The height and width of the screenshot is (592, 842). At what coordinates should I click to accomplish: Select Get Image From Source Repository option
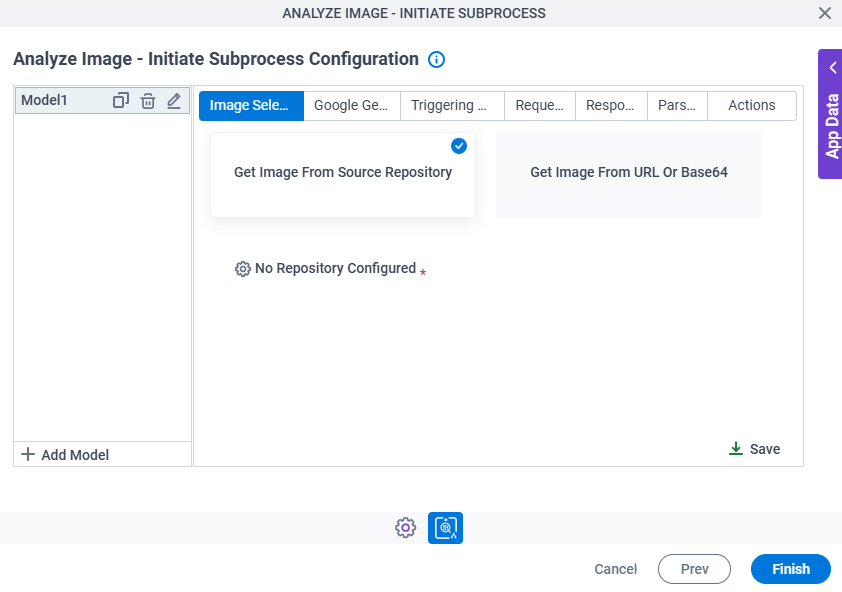[343, 175]
